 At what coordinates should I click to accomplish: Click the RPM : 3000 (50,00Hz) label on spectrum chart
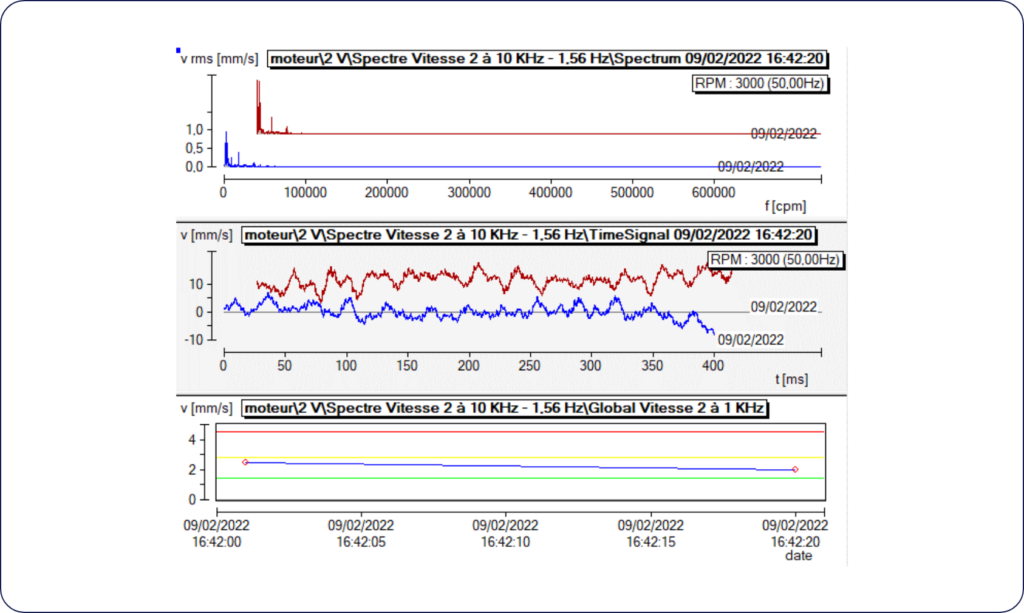point(761,84)
